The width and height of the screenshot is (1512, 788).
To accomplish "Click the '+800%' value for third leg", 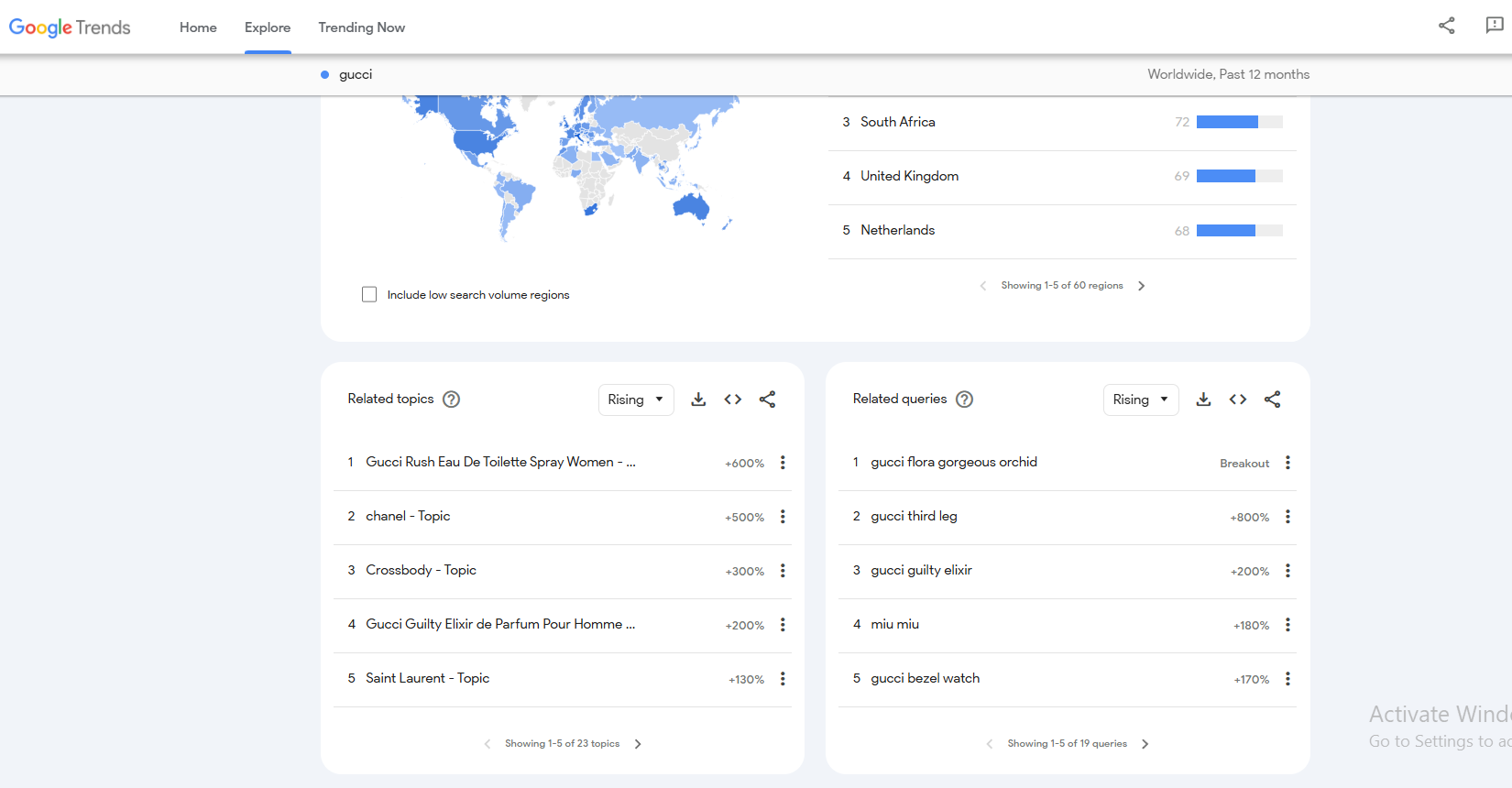I will tap(1250, 518).
